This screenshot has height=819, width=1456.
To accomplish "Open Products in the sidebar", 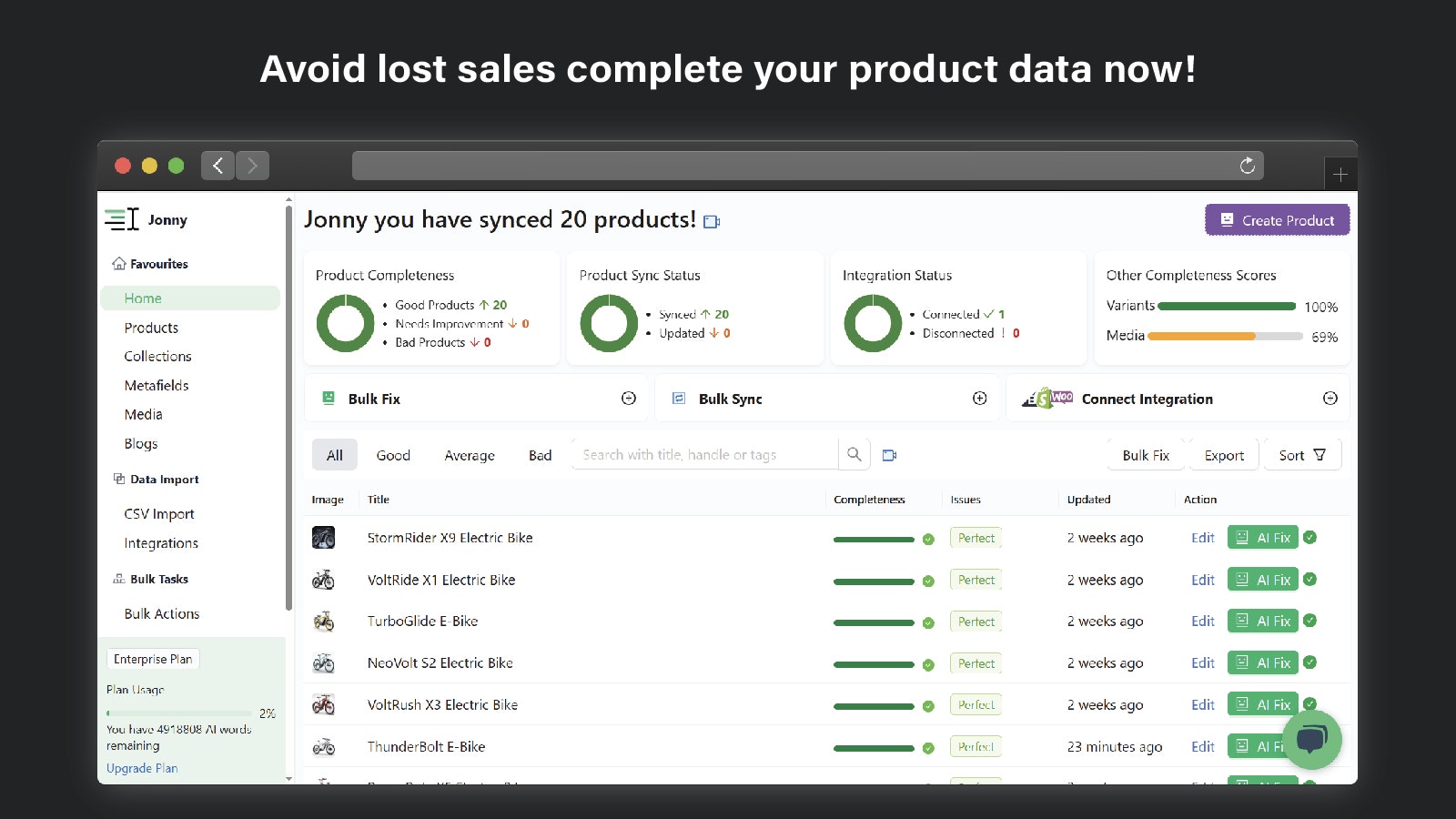I will tap(151, 328).
